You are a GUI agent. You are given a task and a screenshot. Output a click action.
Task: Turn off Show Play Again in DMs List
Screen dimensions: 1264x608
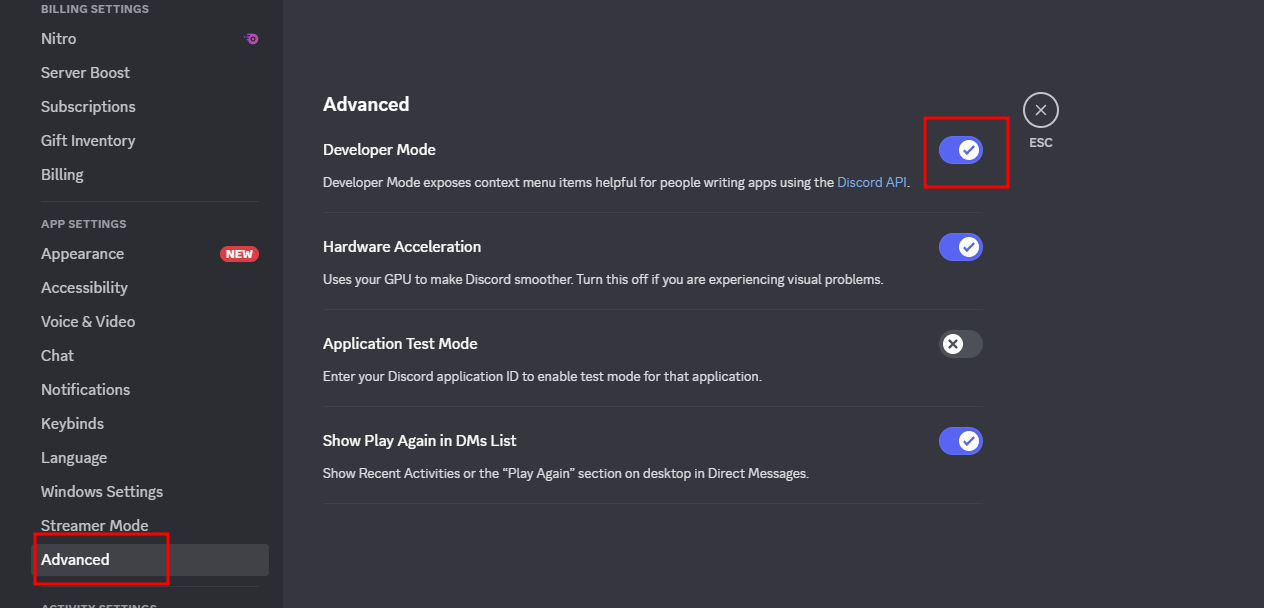pyautogui.click(x=961, y=441)
